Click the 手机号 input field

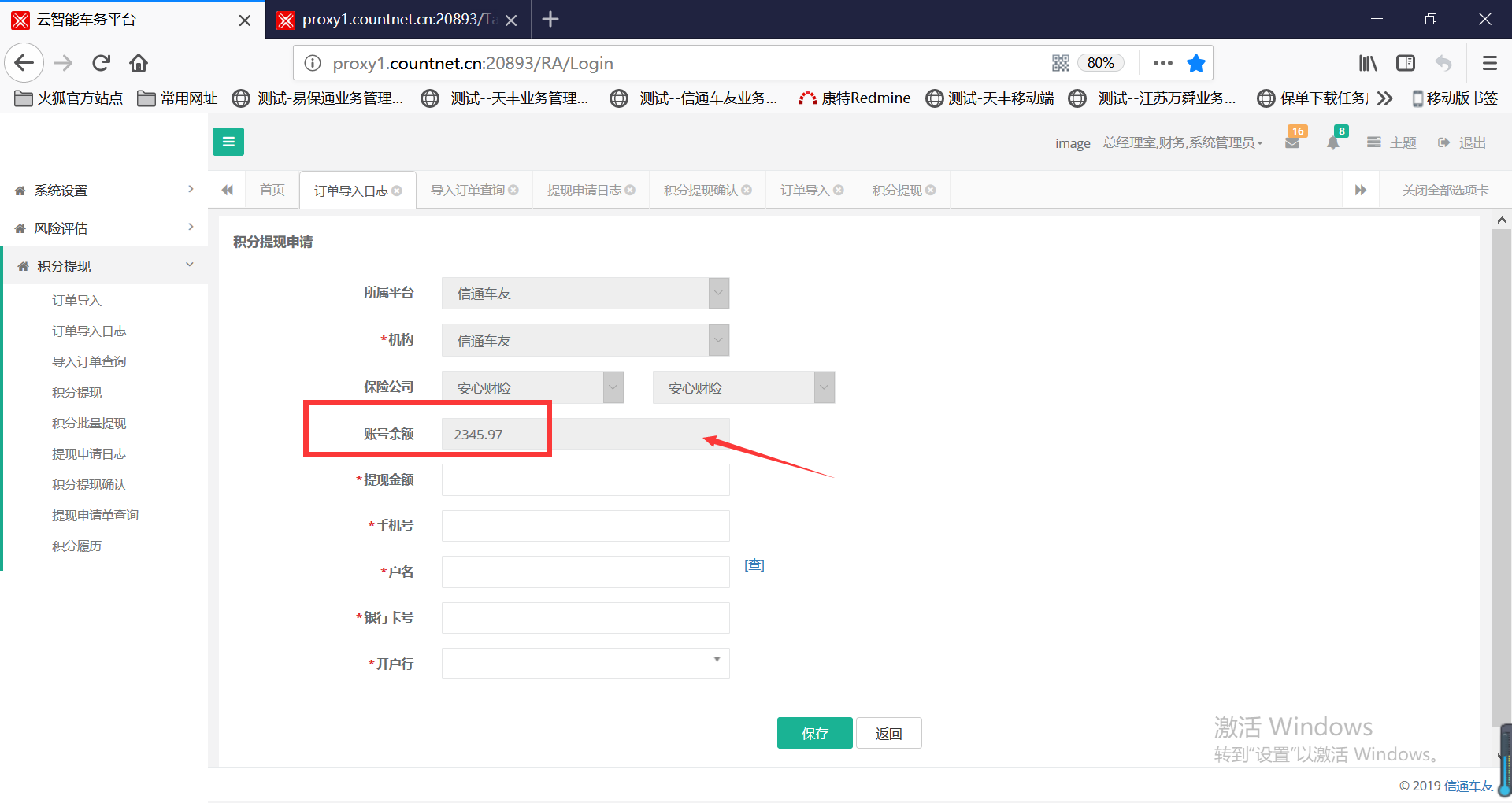585,525
